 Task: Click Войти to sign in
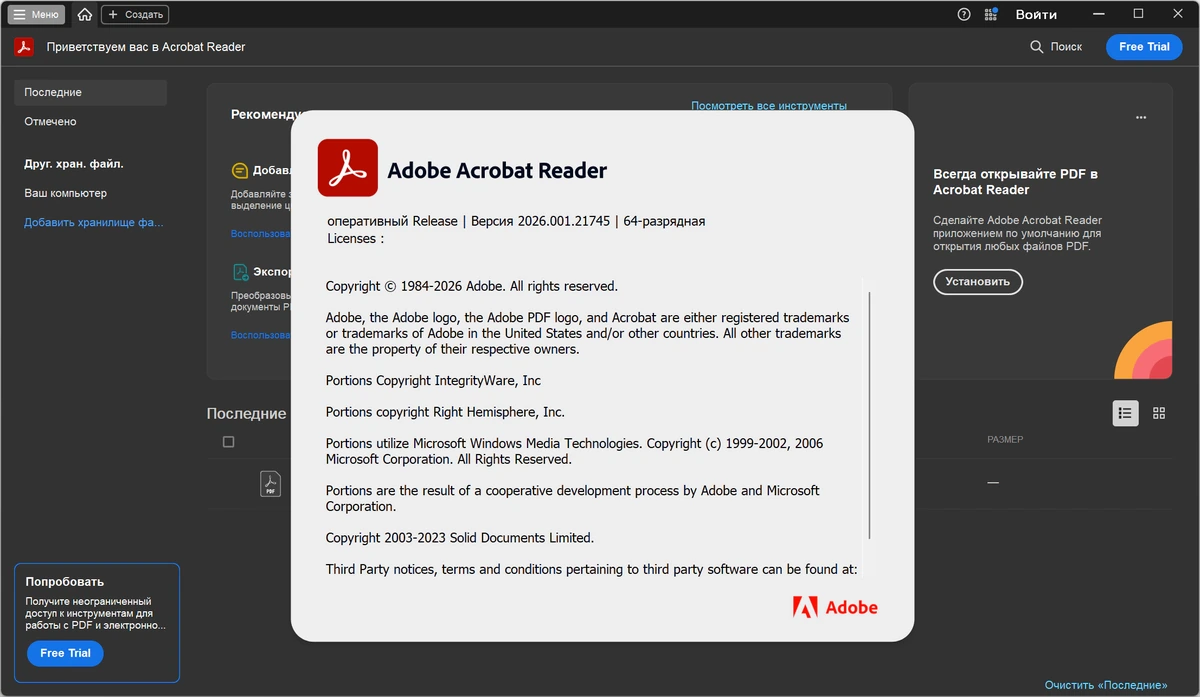(x=1036, y=15)
